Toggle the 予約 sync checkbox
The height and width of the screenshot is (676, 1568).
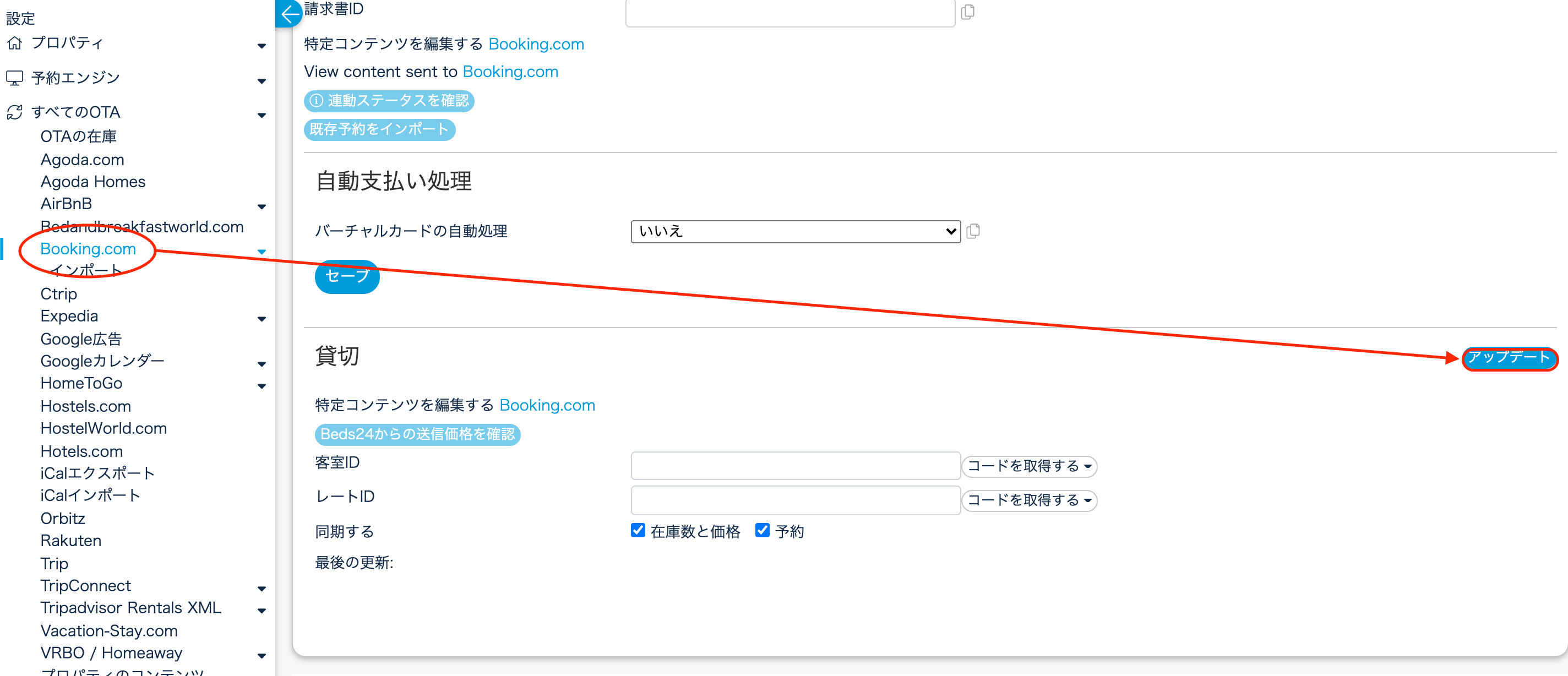(761, 530)
